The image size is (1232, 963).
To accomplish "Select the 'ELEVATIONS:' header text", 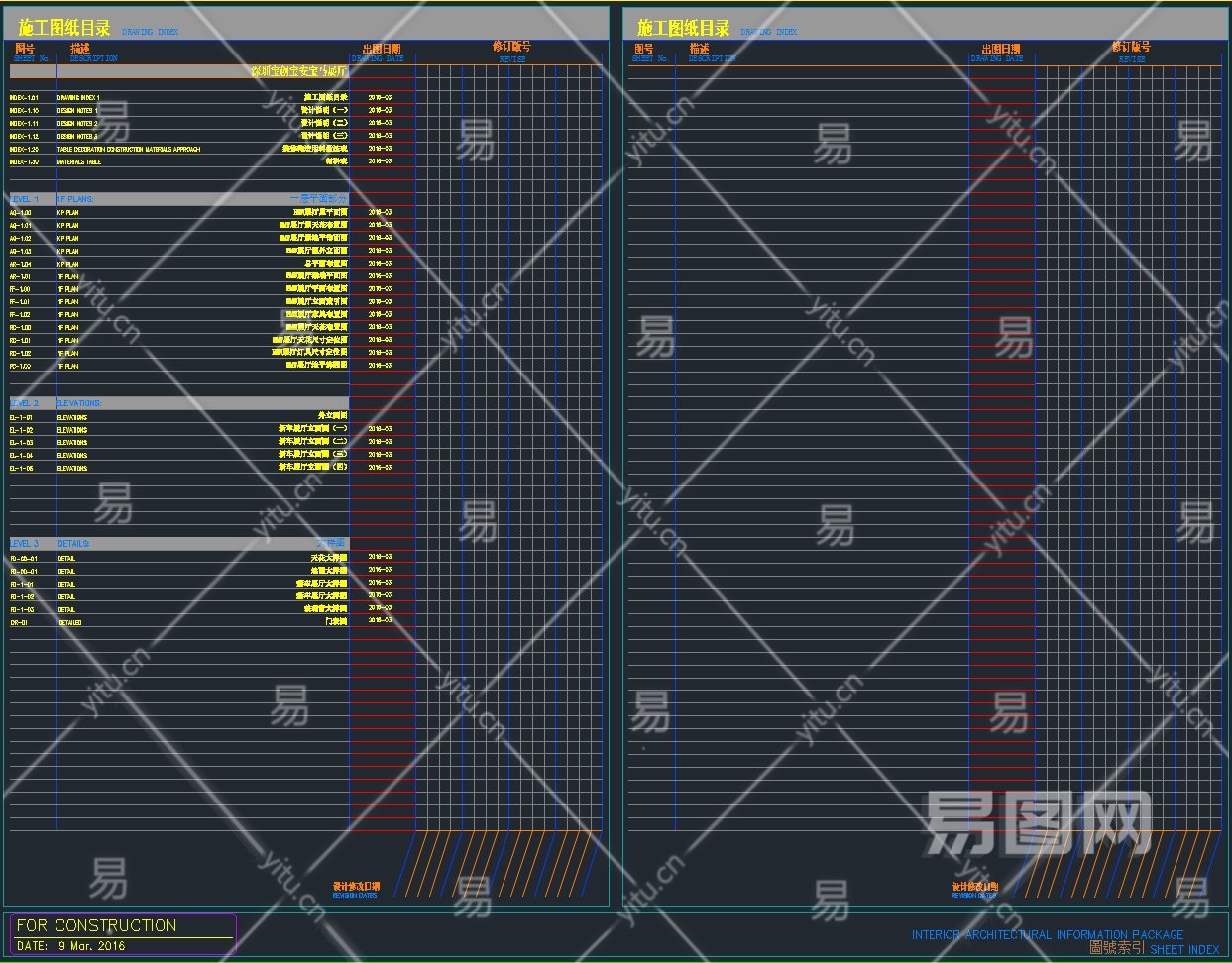I will click(79, 404).
